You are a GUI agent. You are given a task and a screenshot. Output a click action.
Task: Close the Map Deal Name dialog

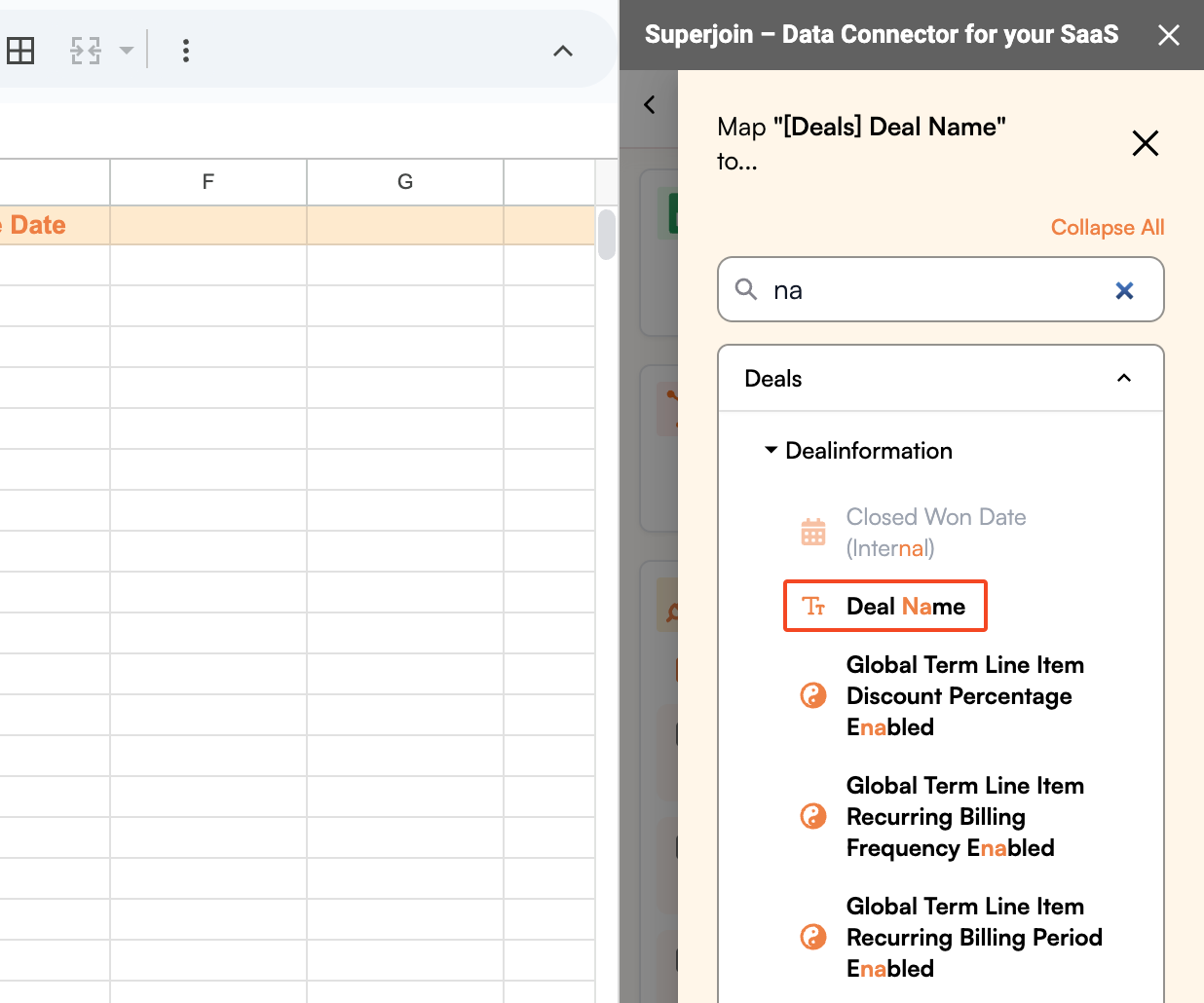(x=1146, y=143)
